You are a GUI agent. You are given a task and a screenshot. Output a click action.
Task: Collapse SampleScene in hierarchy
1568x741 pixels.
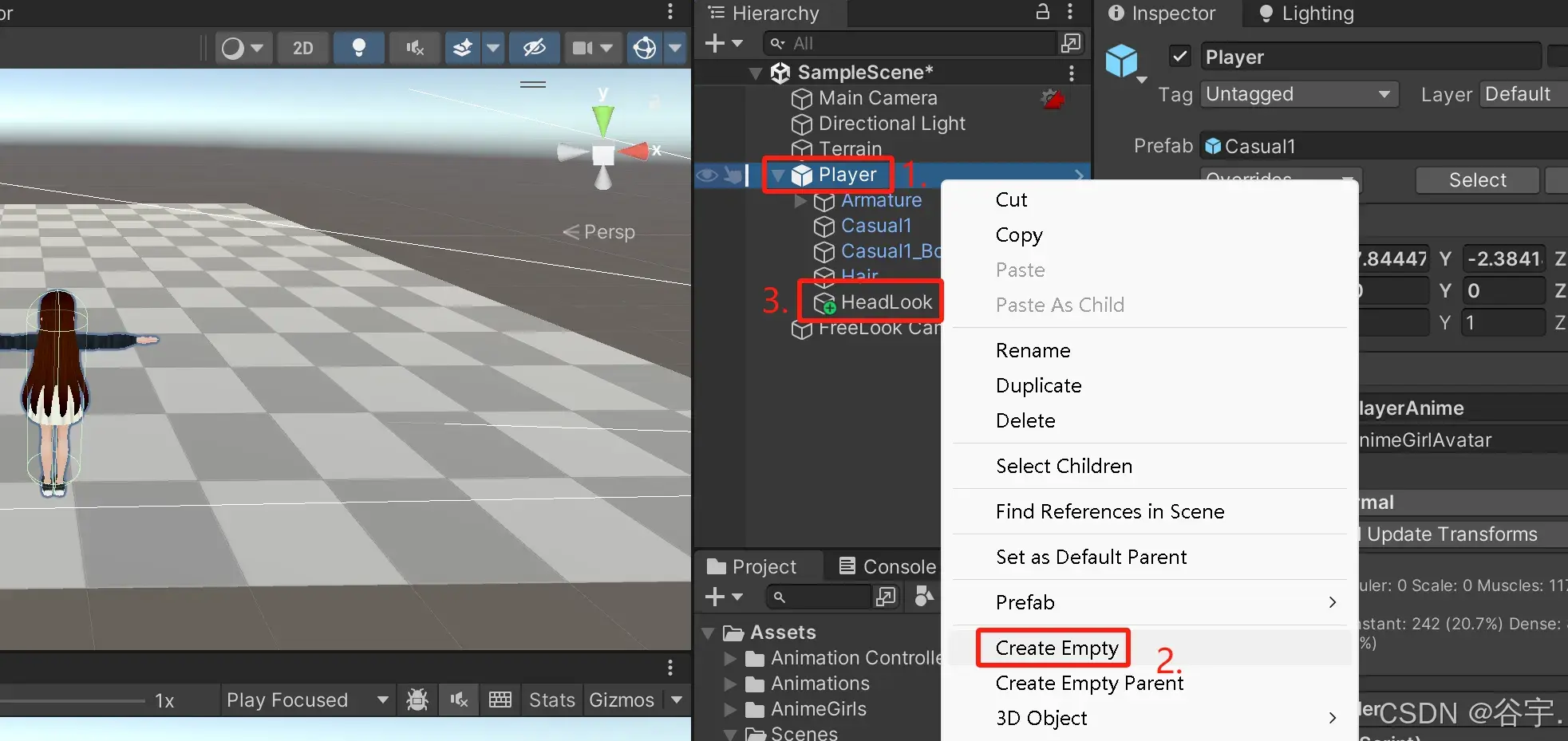755,73
